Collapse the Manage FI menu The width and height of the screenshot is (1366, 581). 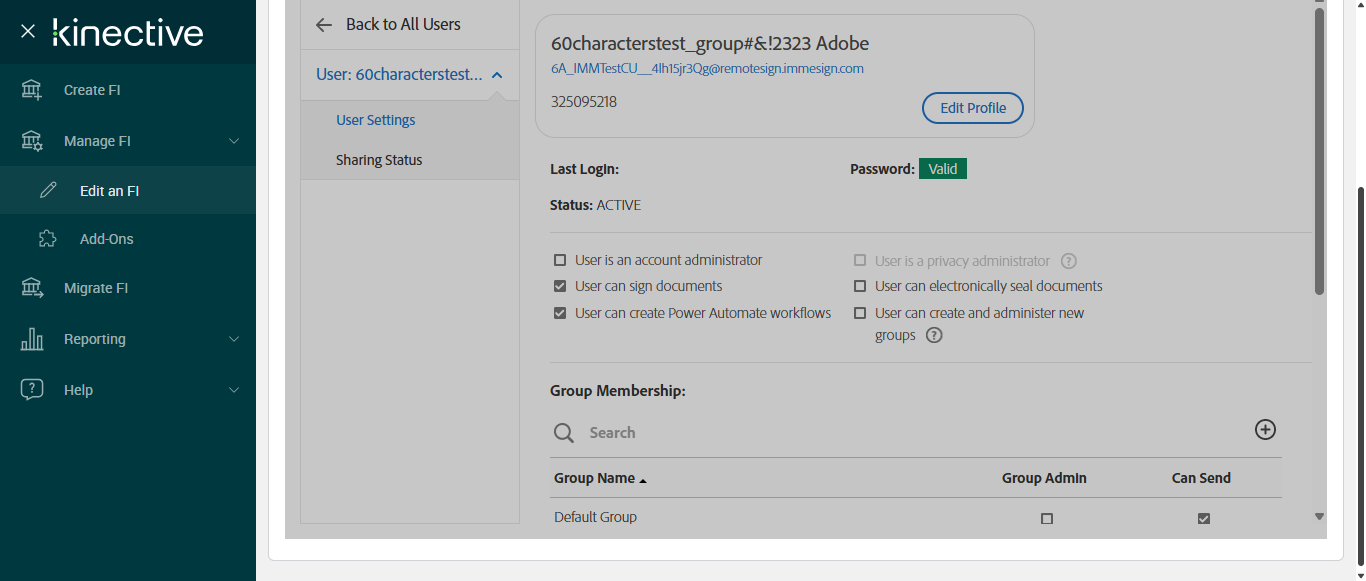pos(234,141)
